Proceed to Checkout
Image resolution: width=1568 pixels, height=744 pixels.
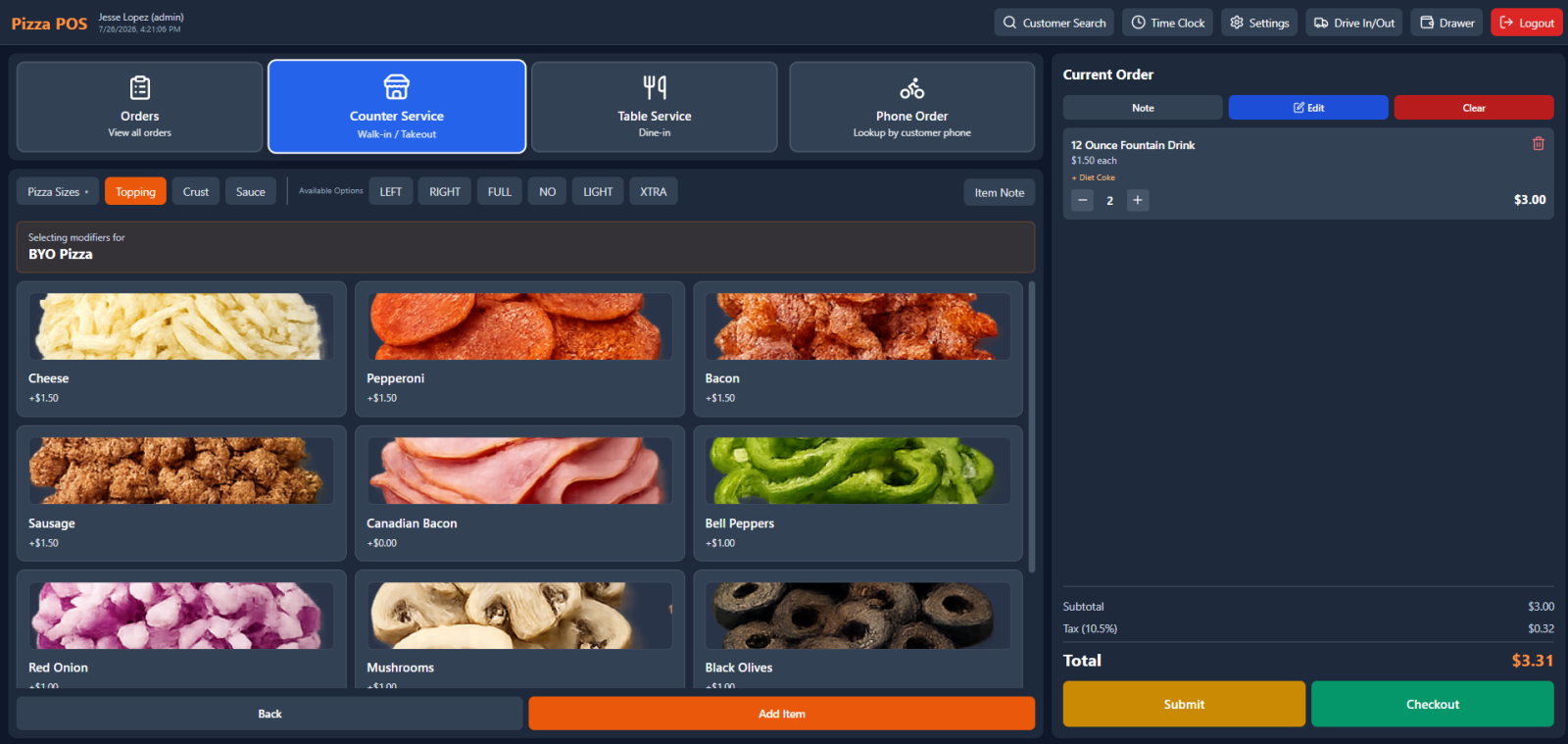coord(1432,704)
